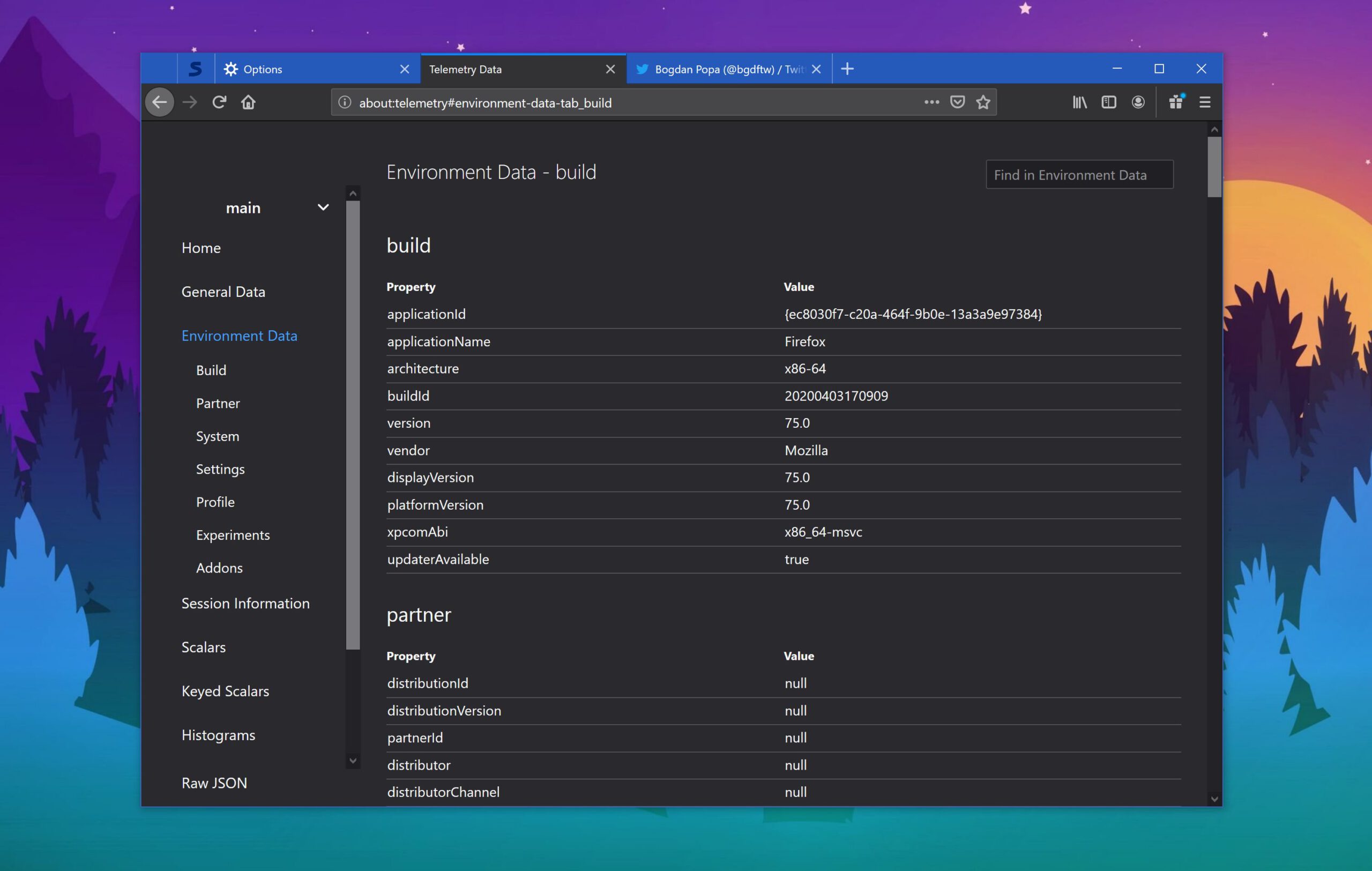Close the Bogdan Popa Twitter tab
1372x871 pixels.
(816, 69)
